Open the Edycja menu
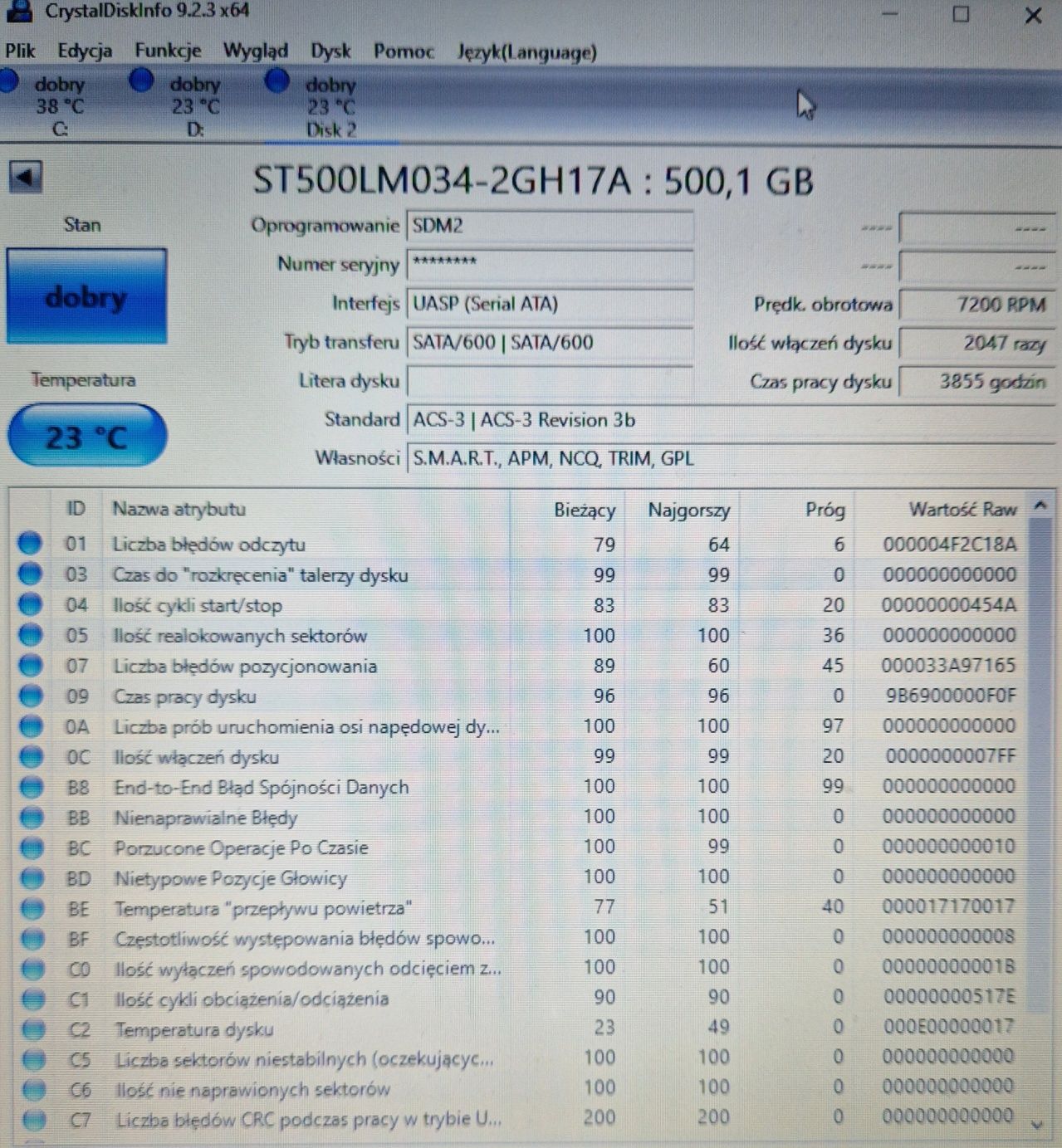The width and height of the screenshot is (1062, 1148). [x=85, y=51]
